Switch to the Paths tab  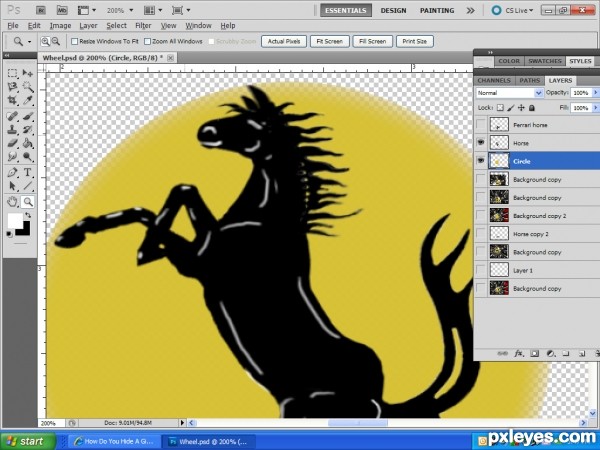pos(529,80)
